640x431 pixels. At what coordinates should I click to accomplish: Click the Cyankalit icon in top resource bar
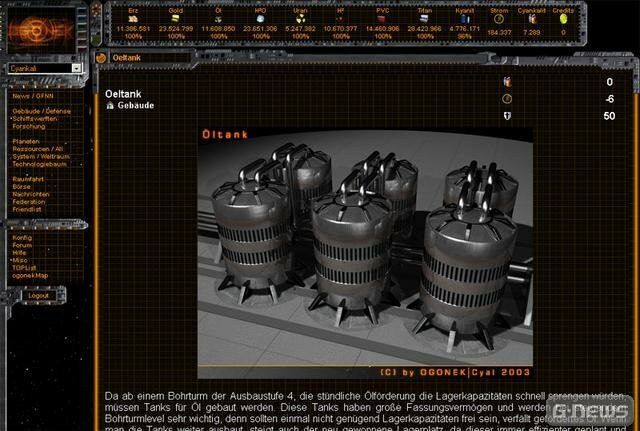532,19
